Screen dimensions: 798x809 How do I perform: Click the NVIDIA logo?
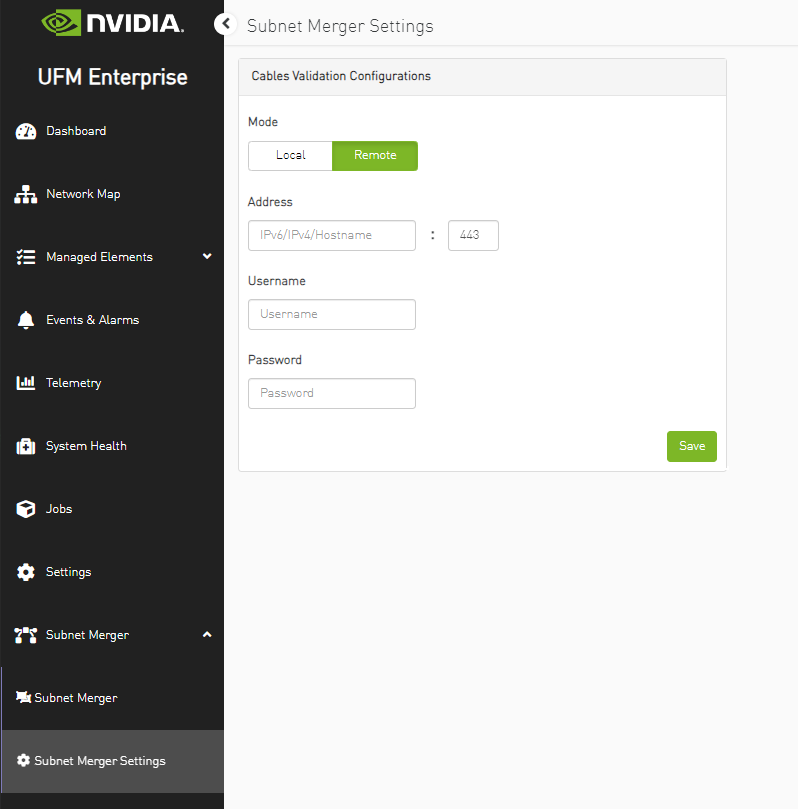tap(112, 23)
